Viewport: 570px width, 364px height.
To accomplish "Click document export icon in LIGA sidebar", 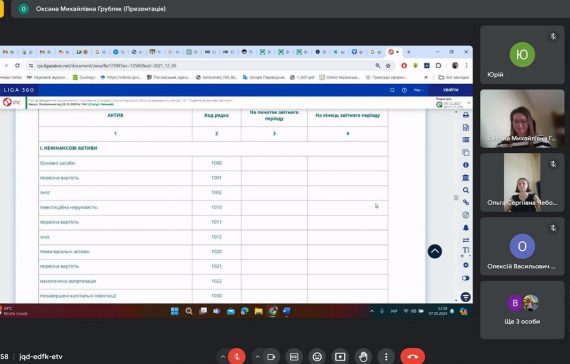I will [x=466, y=127].
